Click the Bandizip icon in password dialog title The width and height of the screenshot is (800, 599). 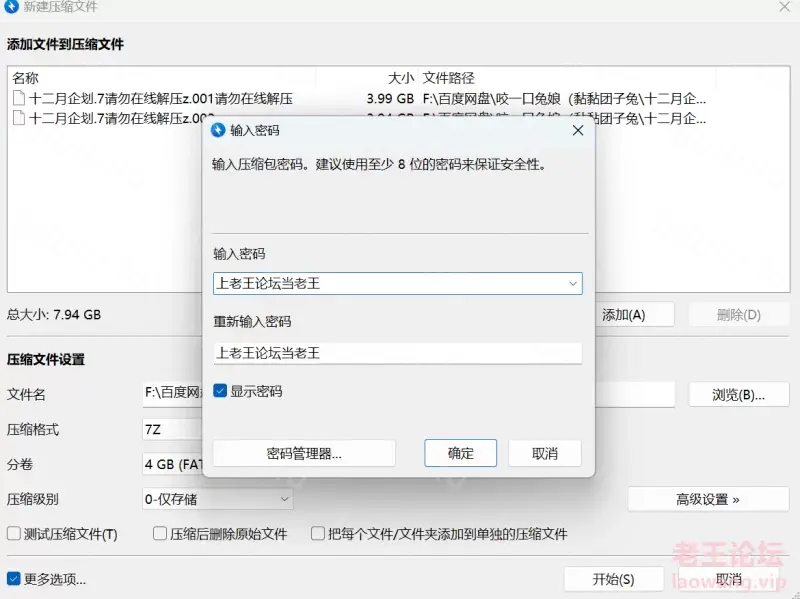[x=218, y=130]
